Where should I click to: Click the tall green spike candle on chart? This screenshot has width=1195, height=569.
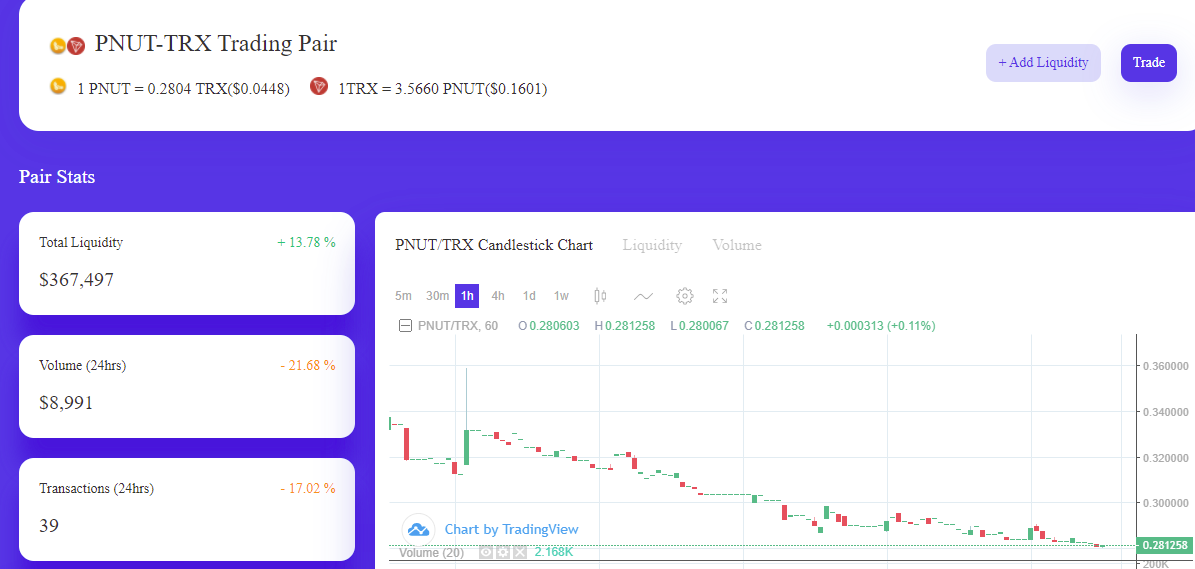point(466,447)
